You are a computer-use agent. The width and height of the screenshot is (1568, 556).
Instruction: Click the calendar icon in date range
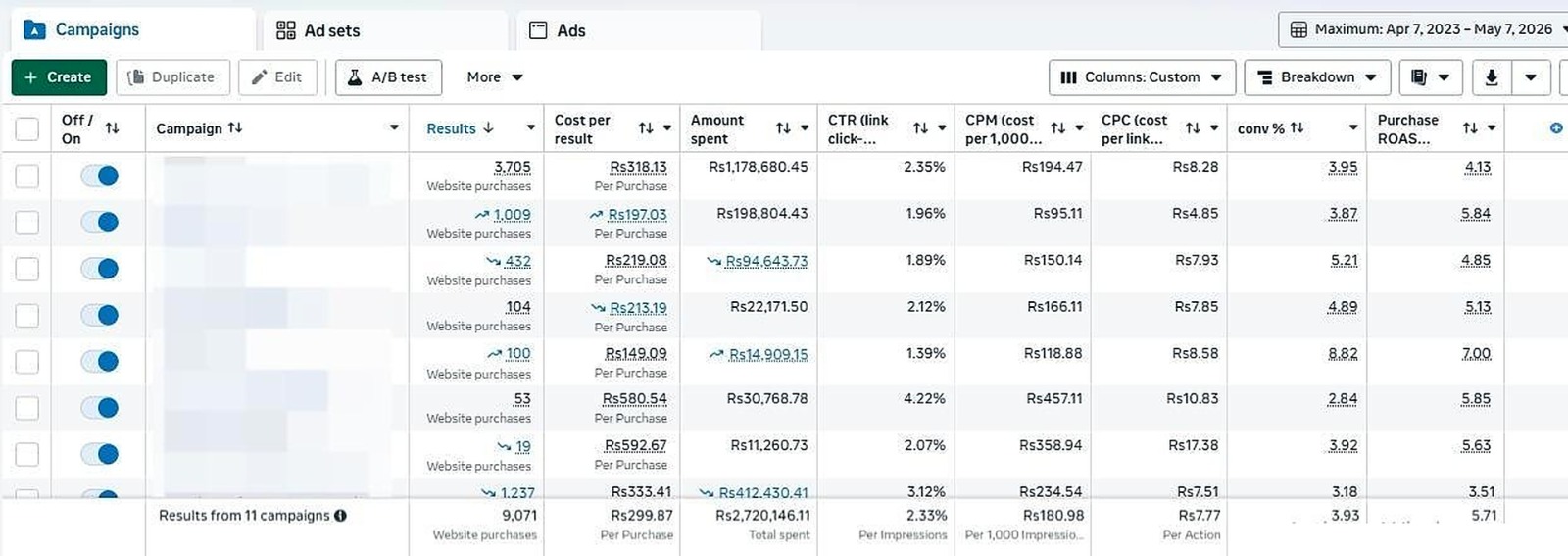point(1298,29)
